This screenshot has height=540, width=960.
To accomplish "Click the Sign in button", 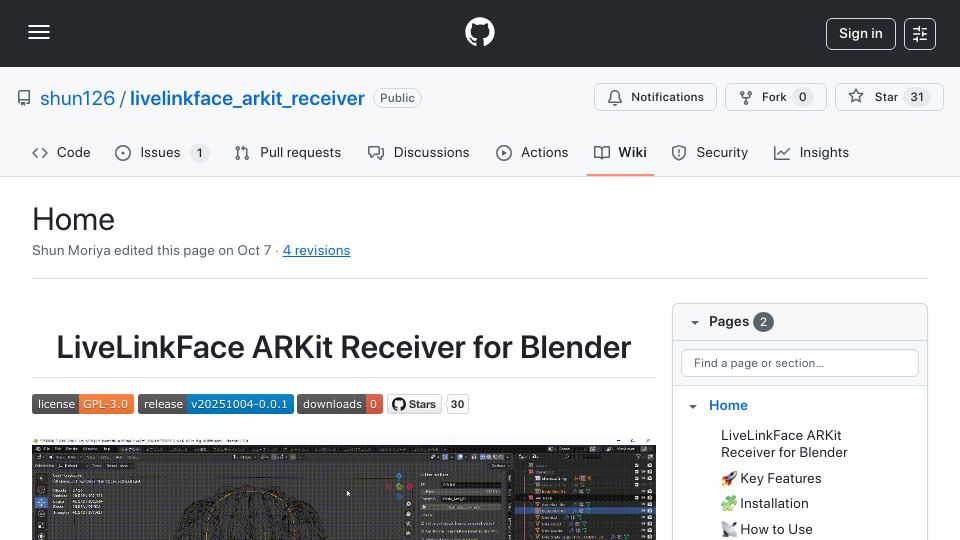I will click(860, 34).
